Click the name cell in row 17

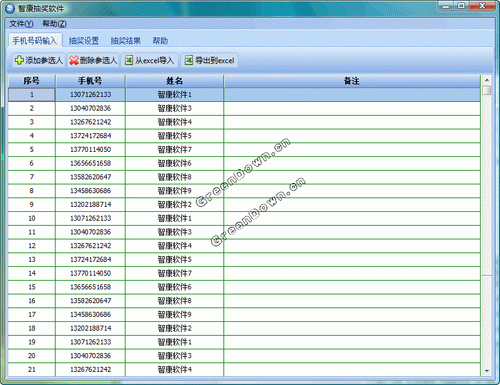pos(174,314)
